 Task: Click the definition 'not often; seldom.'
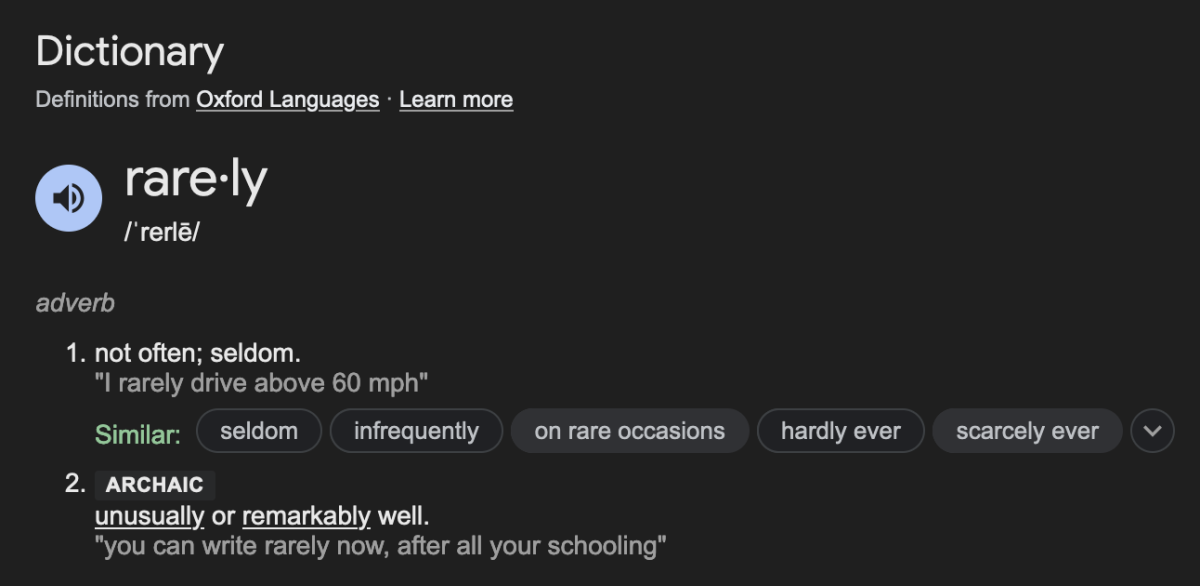click(x=198, y=353)
